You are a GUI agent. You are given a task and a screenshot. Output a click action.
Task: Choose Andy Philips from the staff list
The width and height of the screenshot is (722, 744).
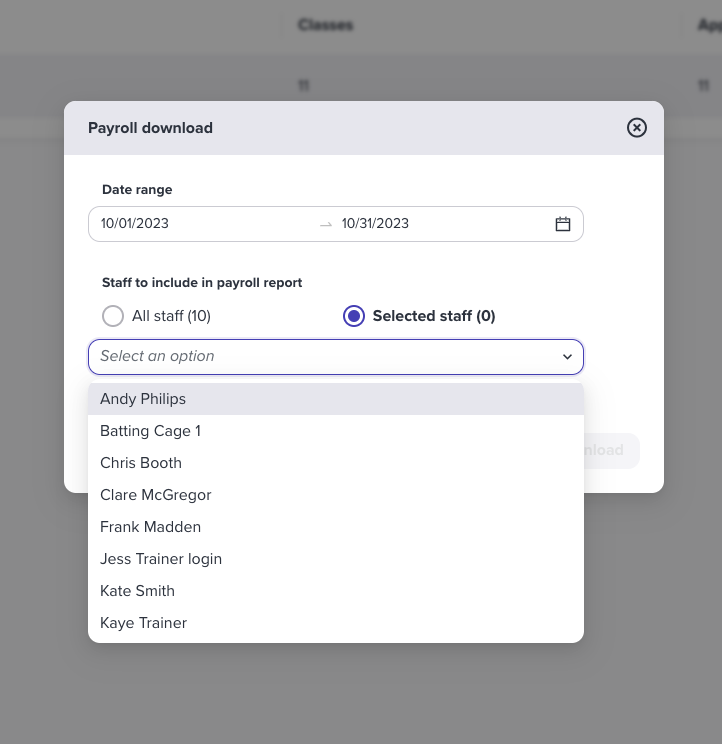(336, 399)
